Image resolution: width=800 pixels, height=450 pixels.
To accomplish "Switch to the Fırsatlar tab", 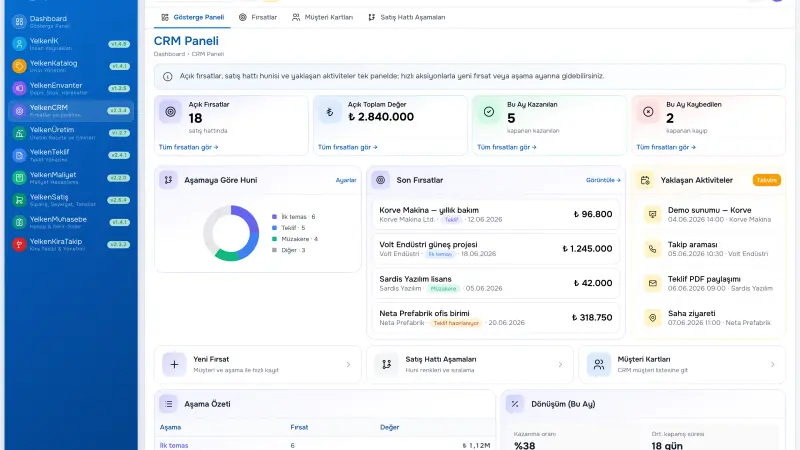I will (x=258, y=17).
